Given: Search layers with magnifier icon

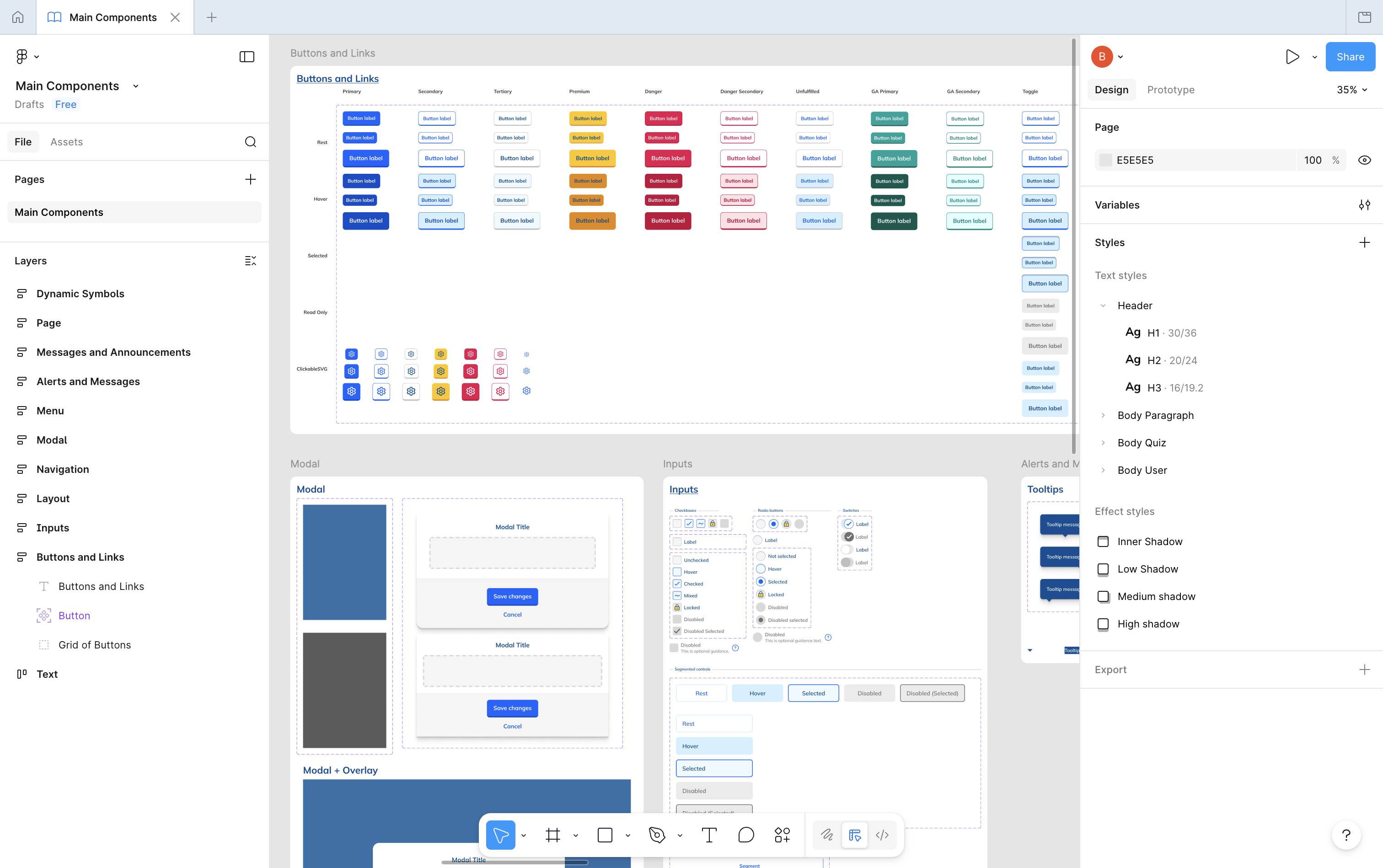Looking at the screenshot, I should (250, 142).
